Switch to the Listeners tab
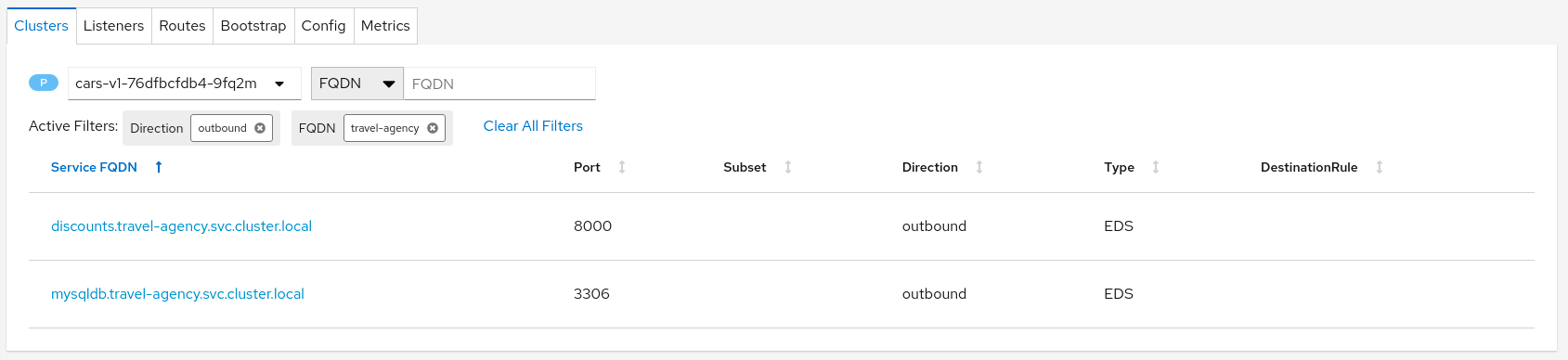Viewport: 1568px width, 360px height. pos(113,26)
